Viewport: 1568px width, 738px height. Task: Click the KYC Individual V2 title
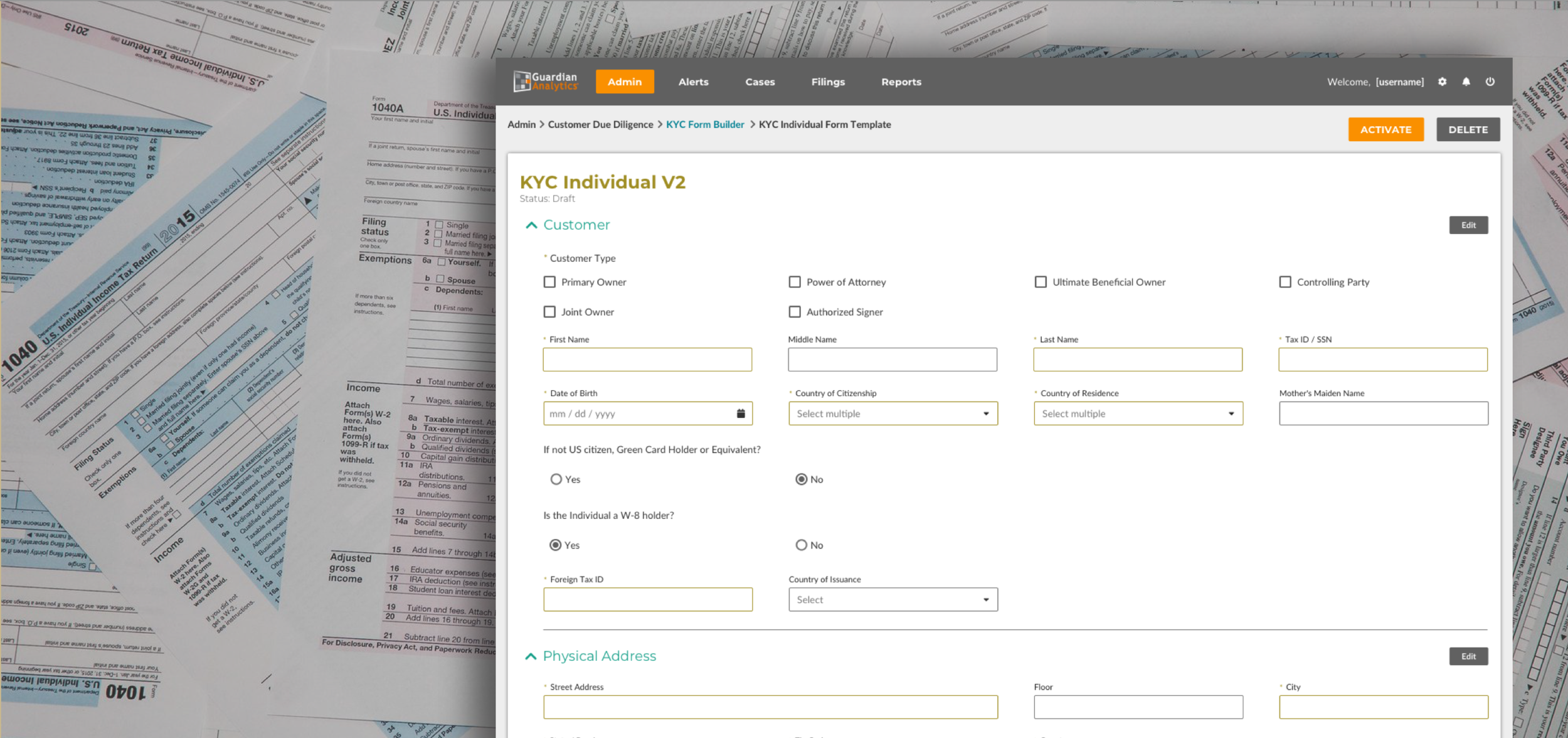coord(603,182)
